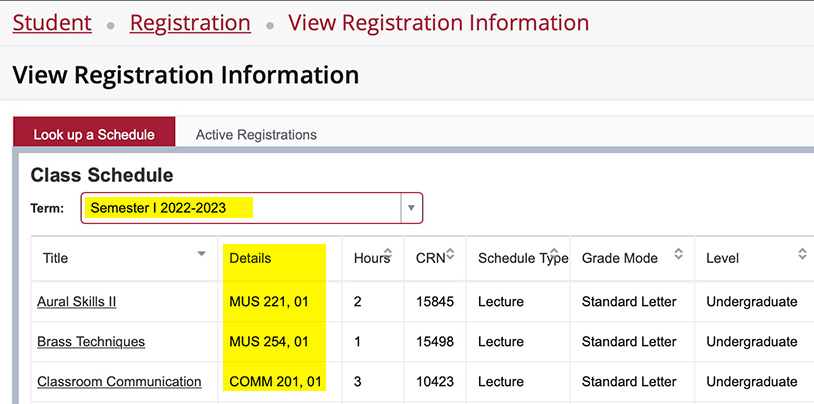Image resolution: width=814 pixels, height=404 pixels.
Task: Switch to Active Registrations tab
Action: point(256,134)
